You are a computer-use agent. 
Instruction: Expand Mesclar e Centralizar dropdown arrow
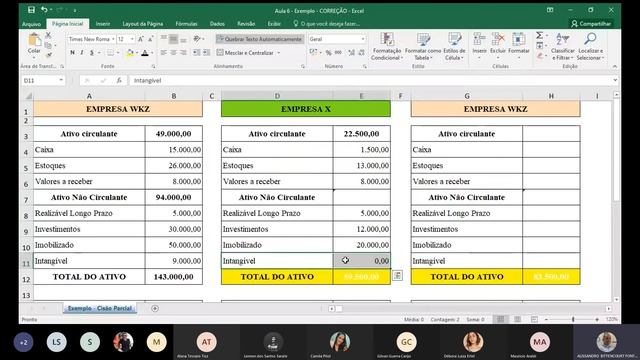[279, 53]
